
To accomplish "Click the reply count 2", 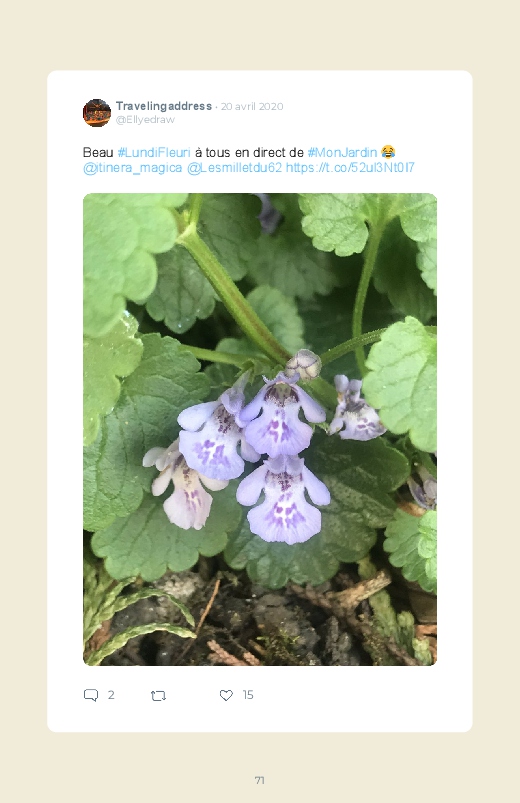I will [x=111, y=695].
